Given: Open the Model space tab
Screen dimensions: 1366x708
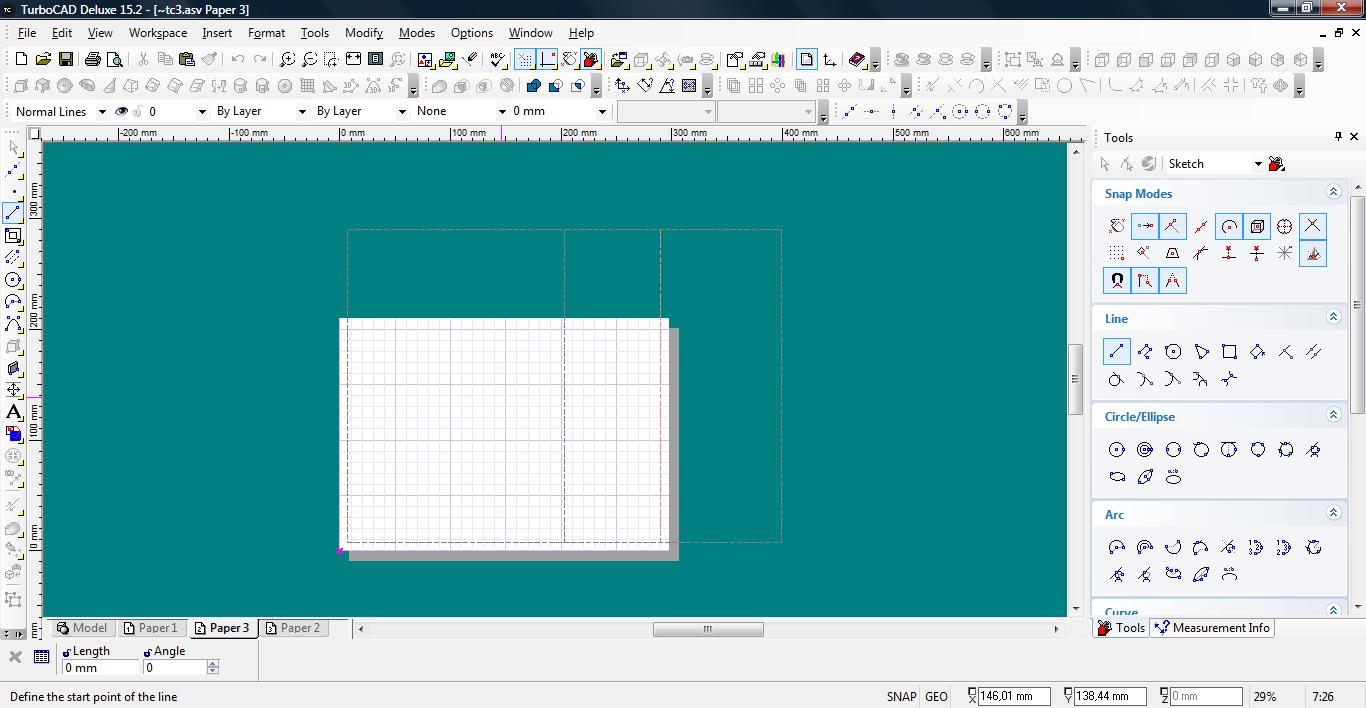Looking at the screenshot, I should tap(81, 628).
